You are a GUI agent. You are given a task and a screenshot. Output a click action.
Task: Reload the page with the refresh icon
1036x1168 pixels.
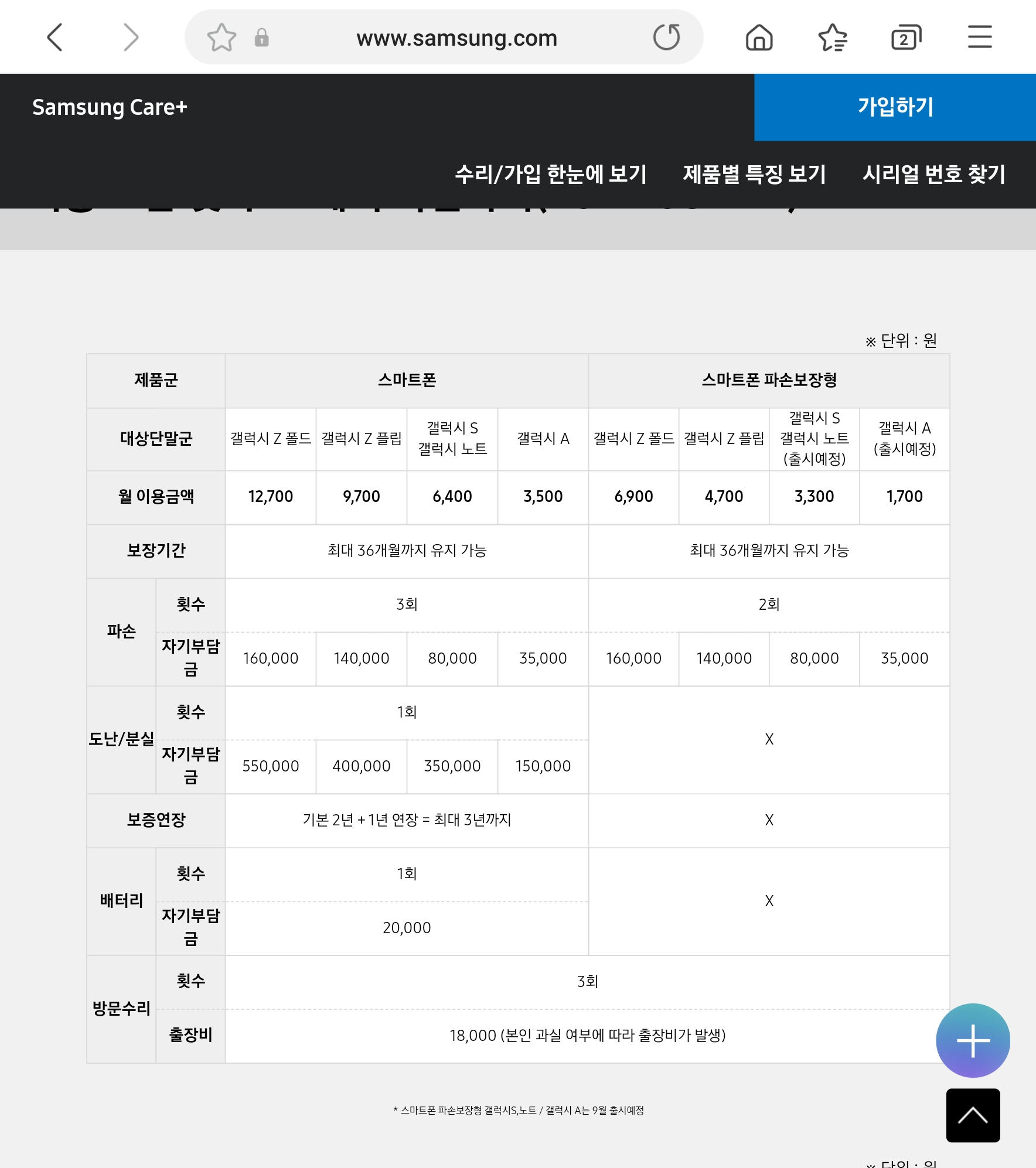[667, 37]
